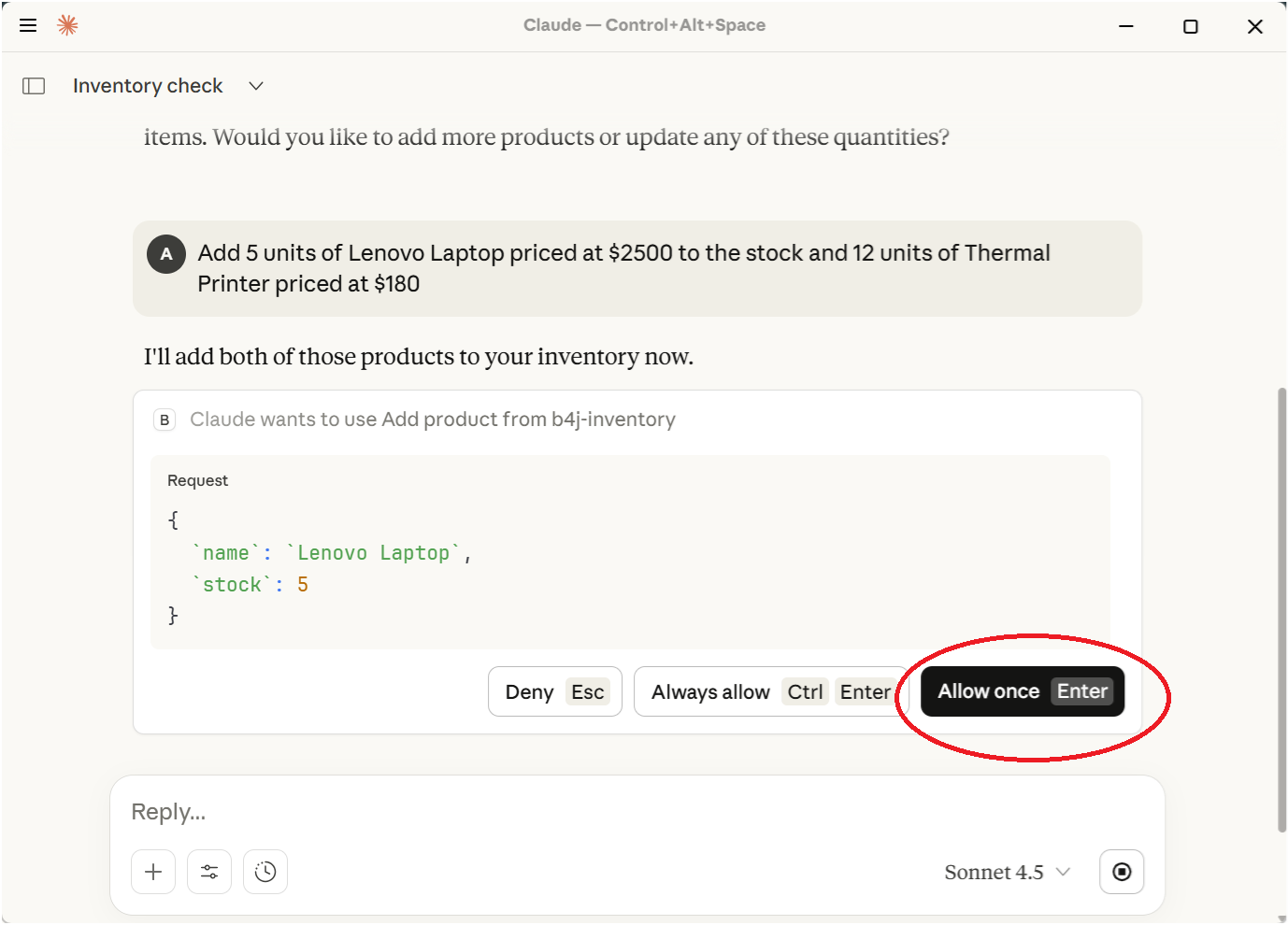The image size is (1288, 925).
Task: Deny the Add product tool request
Action: coord(554,691)
